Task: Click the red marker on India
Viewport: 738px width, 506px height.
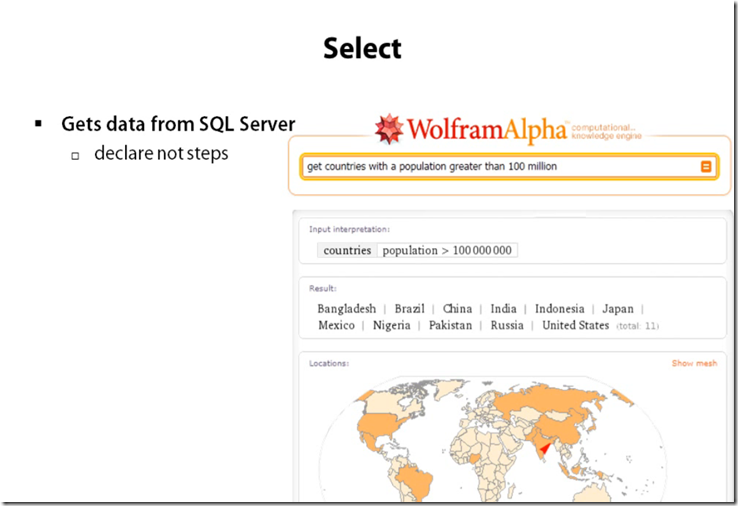Action: pos(546,448)
